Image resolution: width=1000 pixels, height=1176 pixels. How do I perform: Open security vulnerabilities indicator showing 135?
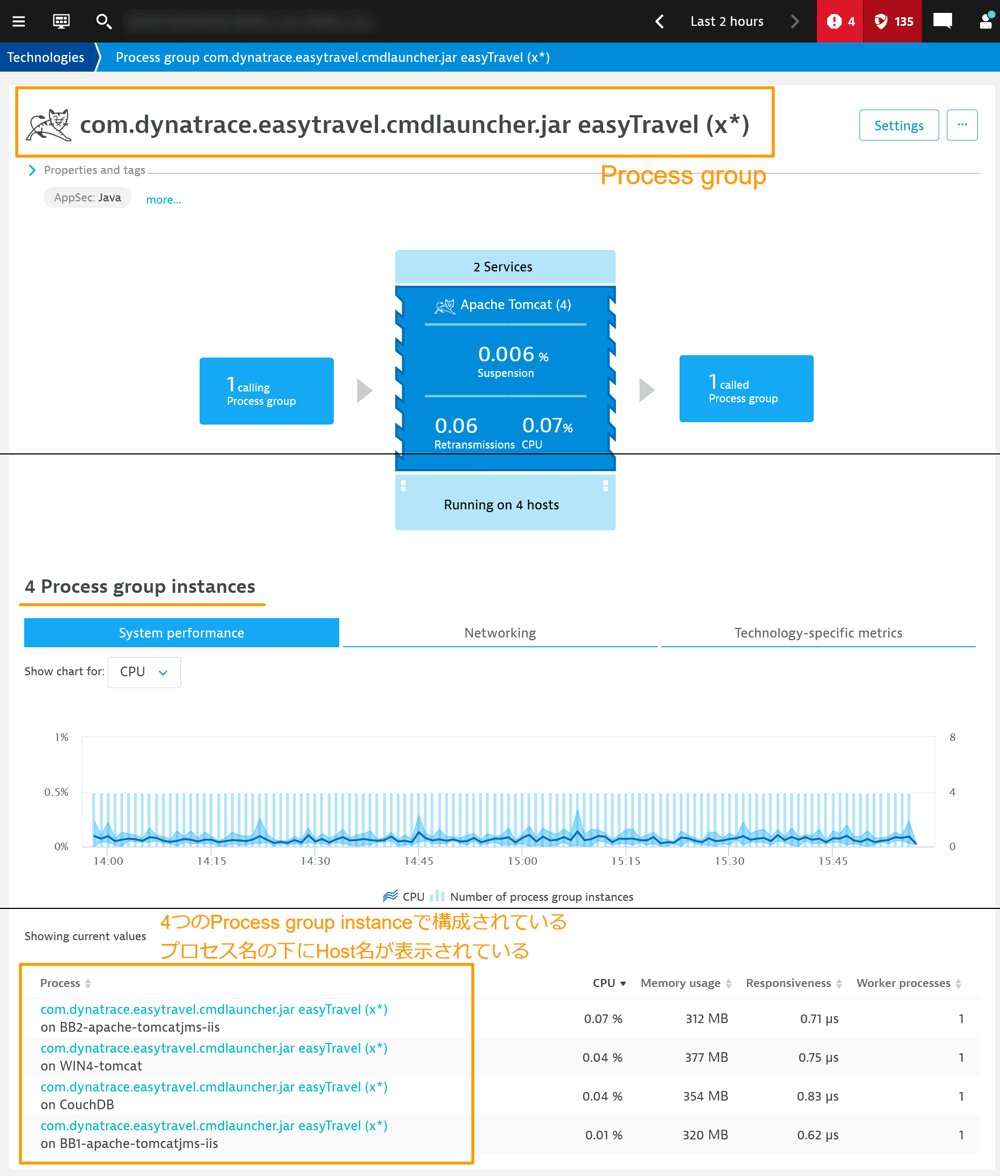coord(893,21)
